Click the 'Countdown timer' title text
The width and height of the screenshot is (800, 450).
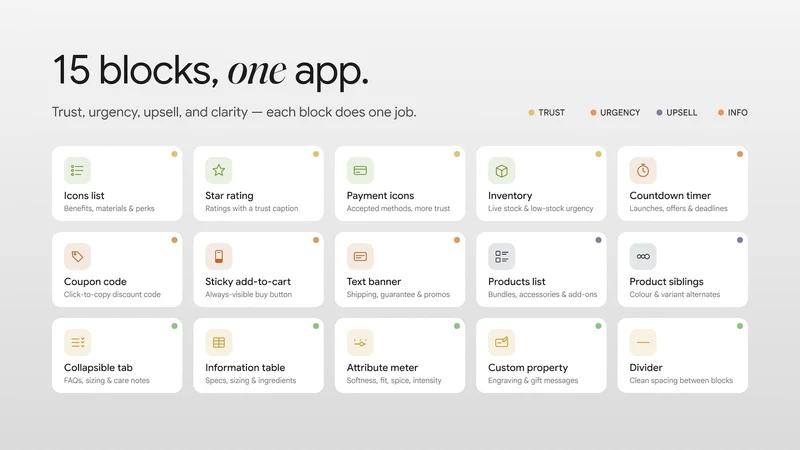coord(670,195)
